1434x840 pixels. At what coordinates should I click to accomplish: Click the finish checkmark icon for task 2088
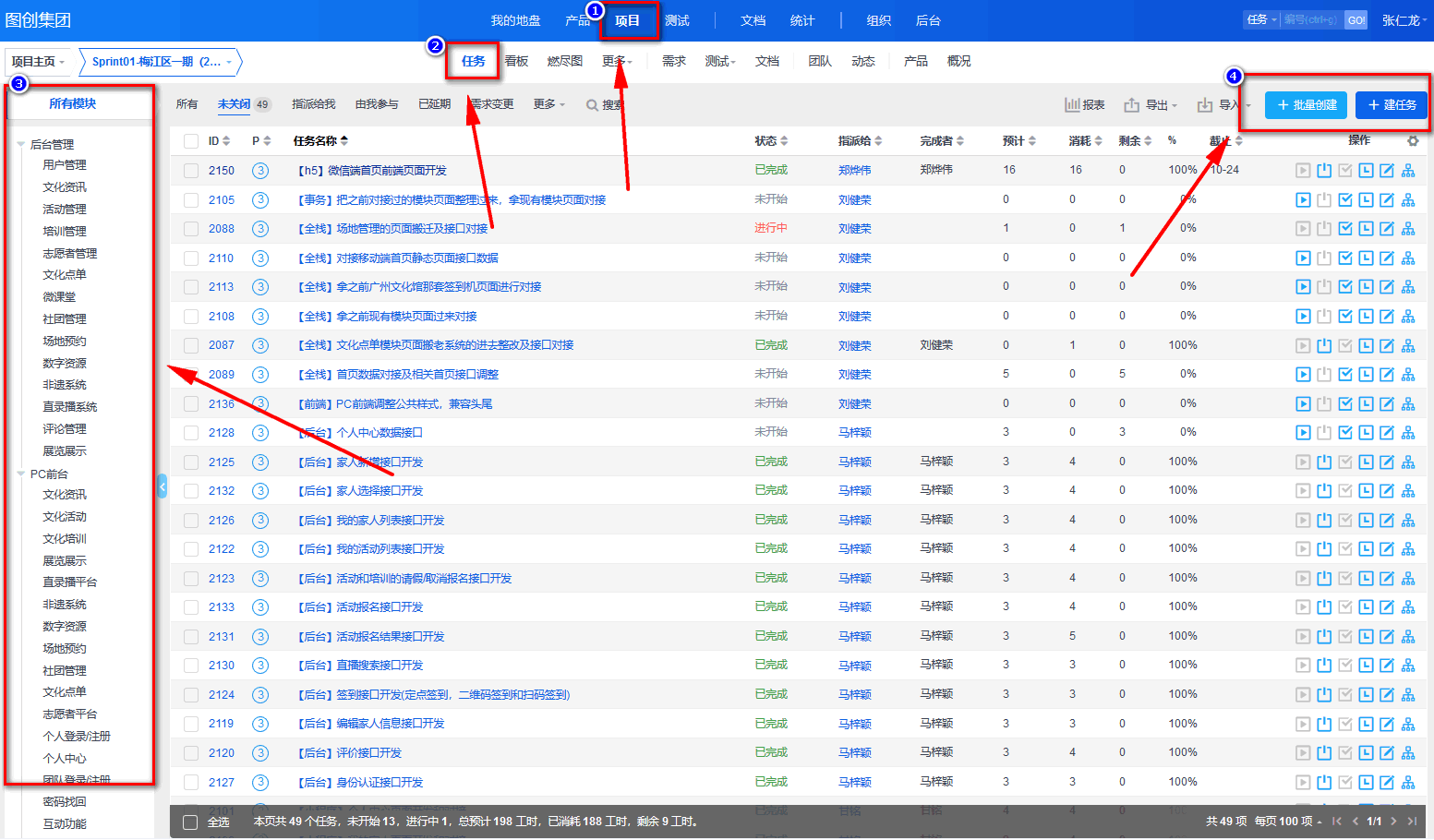point(1345,229)
